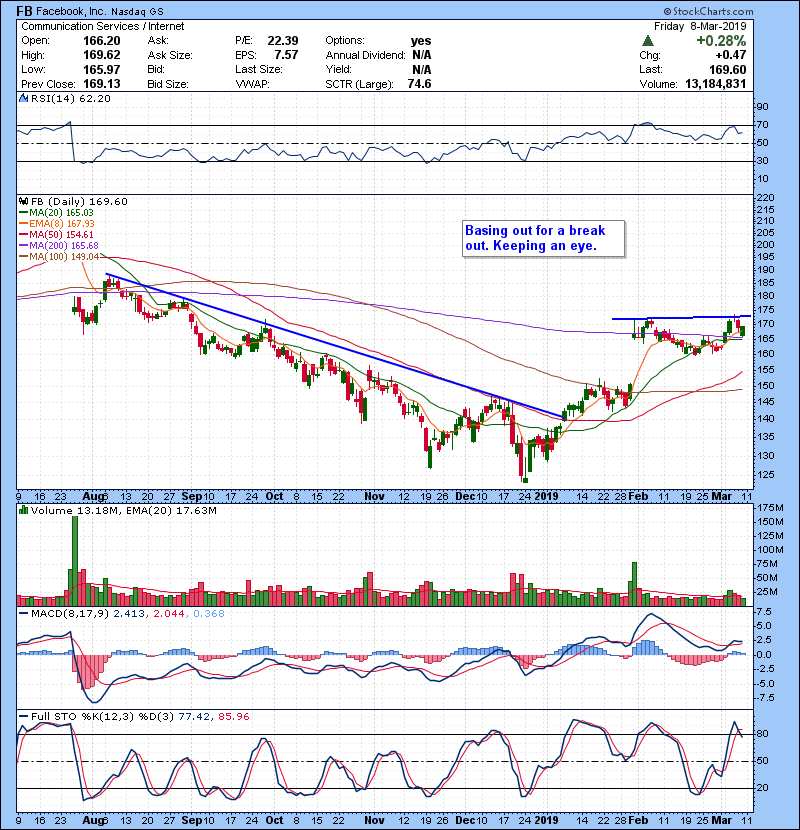Screen dimensions: 800x830
Task: Click 'Communication Services / Internet' sector text
Action: click(103, 26)
